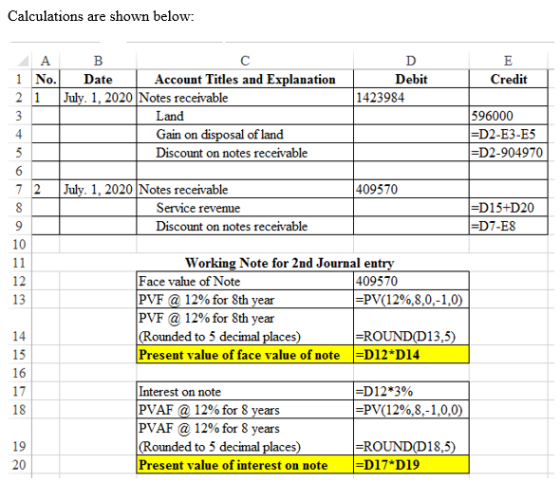Select 'PVAF @ 12% for 8 years' in row 18
560x482 pixels.
point(245,410)
